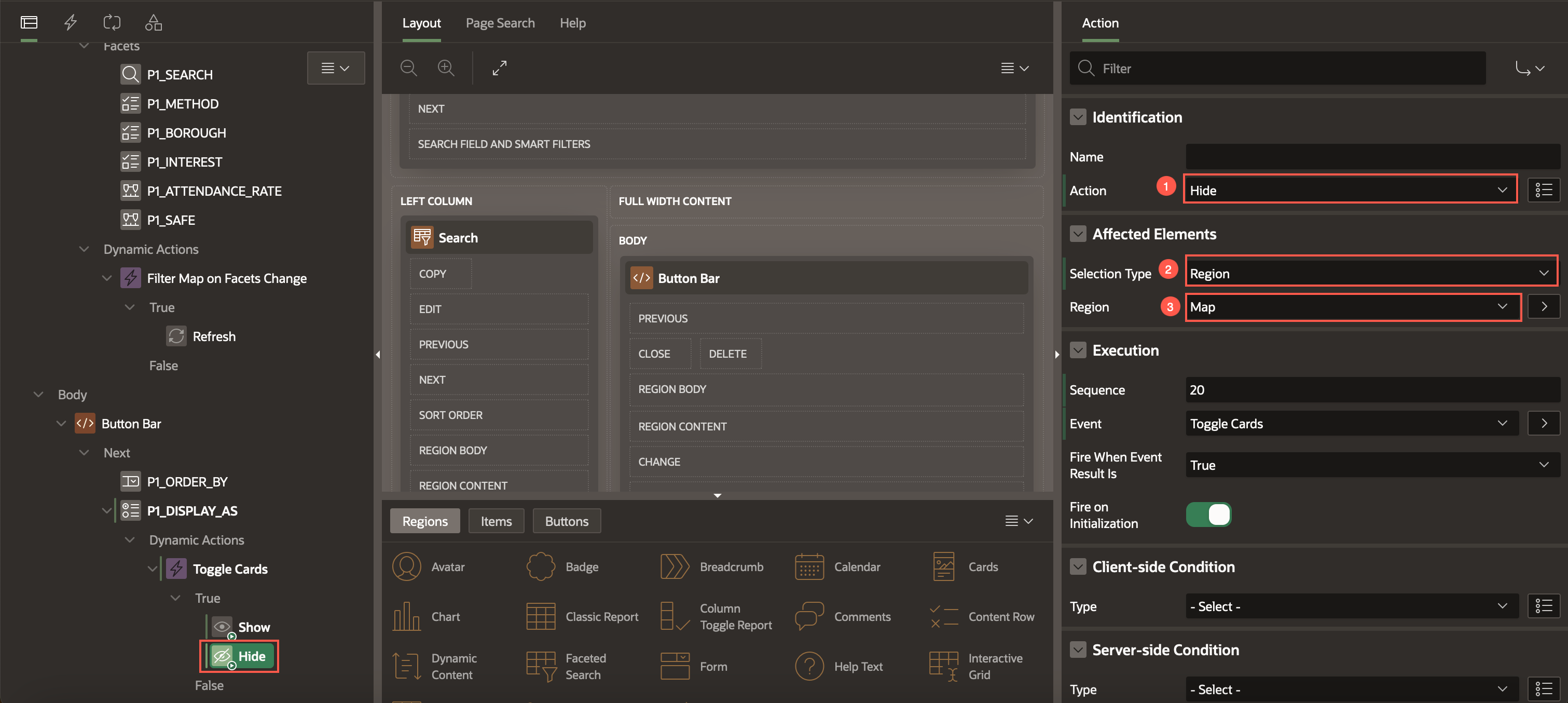The width and height of the screenshot is (1568, 703).
Task: Open the Dynamic Actions lightning tab icon
Action: tap(71, 22)
